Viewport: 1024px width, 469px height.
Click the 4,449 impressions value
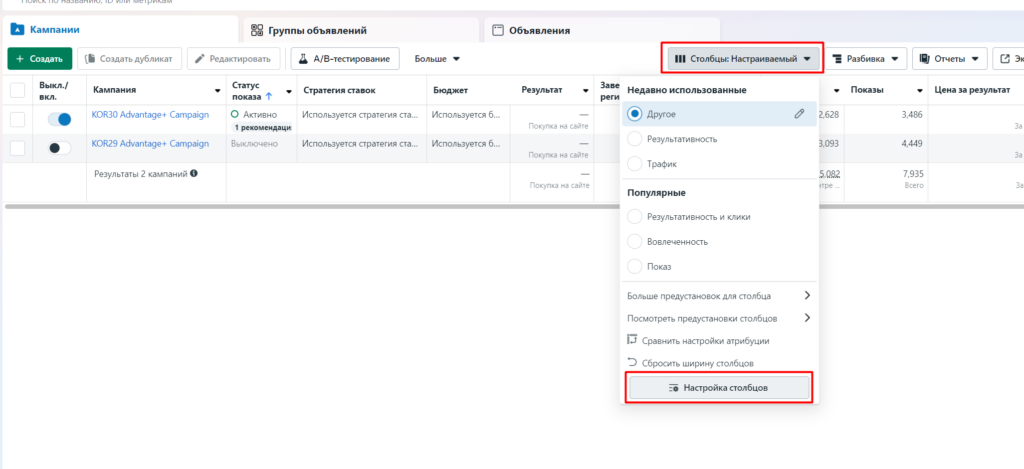(910, 143)
